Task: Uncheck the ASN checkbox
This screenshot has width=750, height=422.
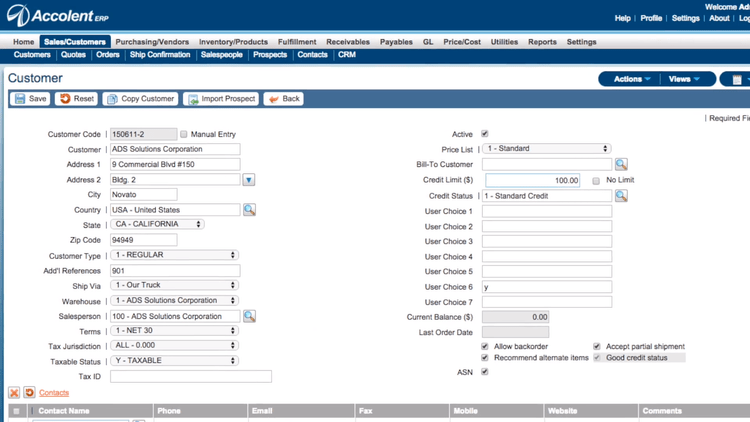Action: 485,371
